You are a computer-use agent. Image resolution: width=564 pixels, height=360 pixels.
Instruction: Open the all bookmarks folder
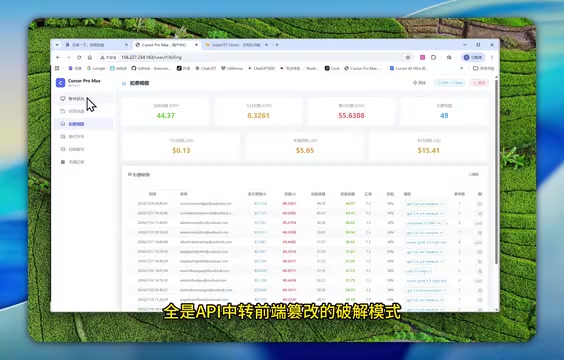click(483, 68)
